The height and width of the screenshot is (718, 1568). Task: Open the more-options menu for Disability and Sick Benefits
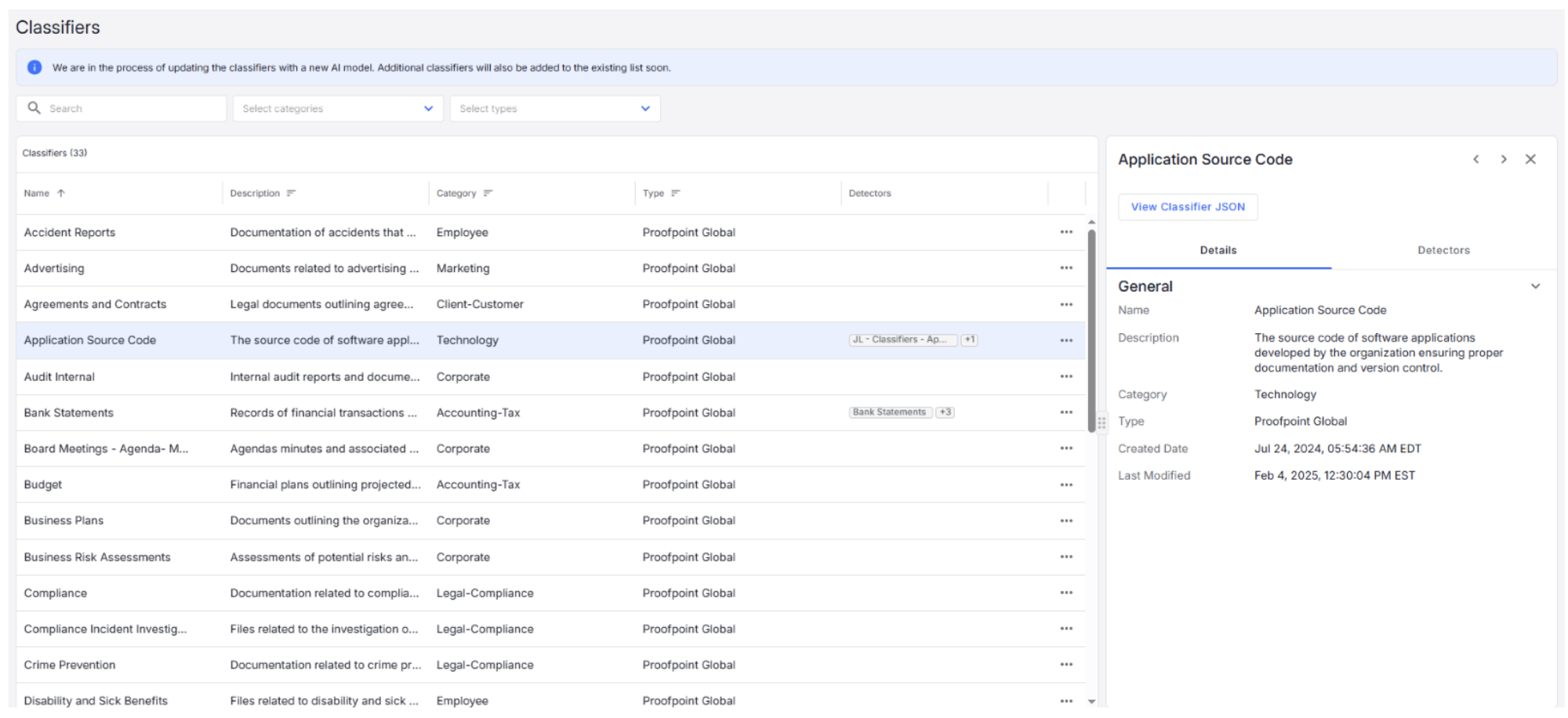(x=1066, y=701)
